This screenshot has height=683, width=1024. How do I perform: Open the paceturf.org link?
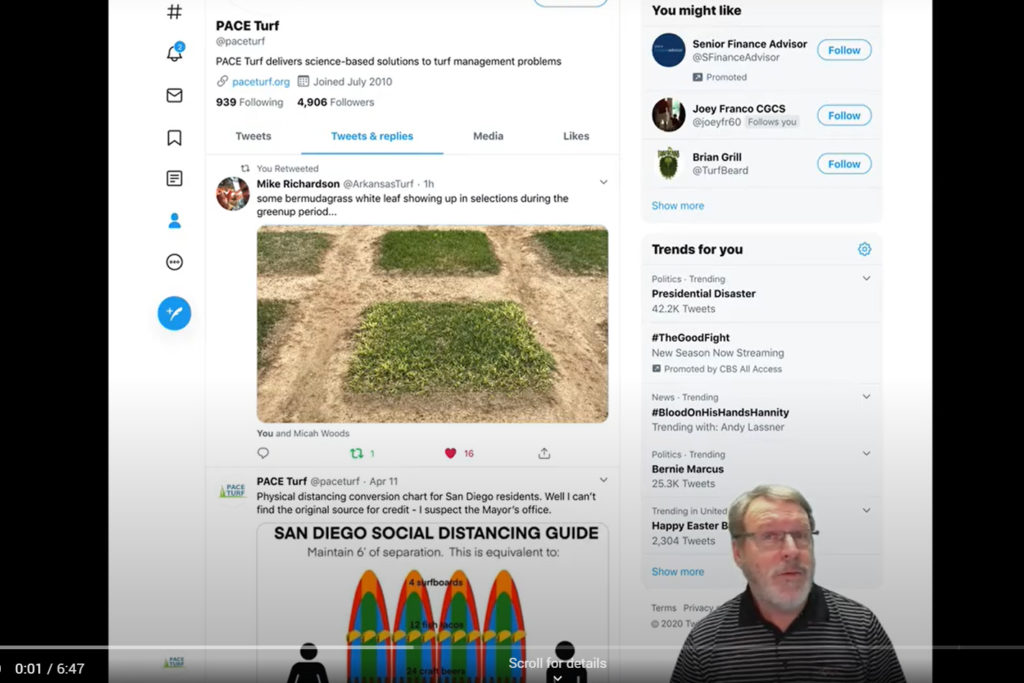point(261,82)
